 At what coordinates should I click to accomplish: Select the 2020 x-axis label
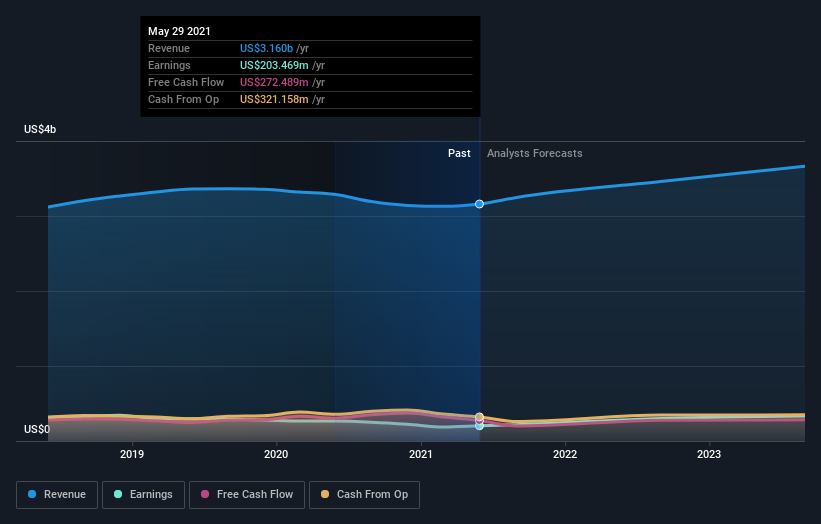point(276,454)
